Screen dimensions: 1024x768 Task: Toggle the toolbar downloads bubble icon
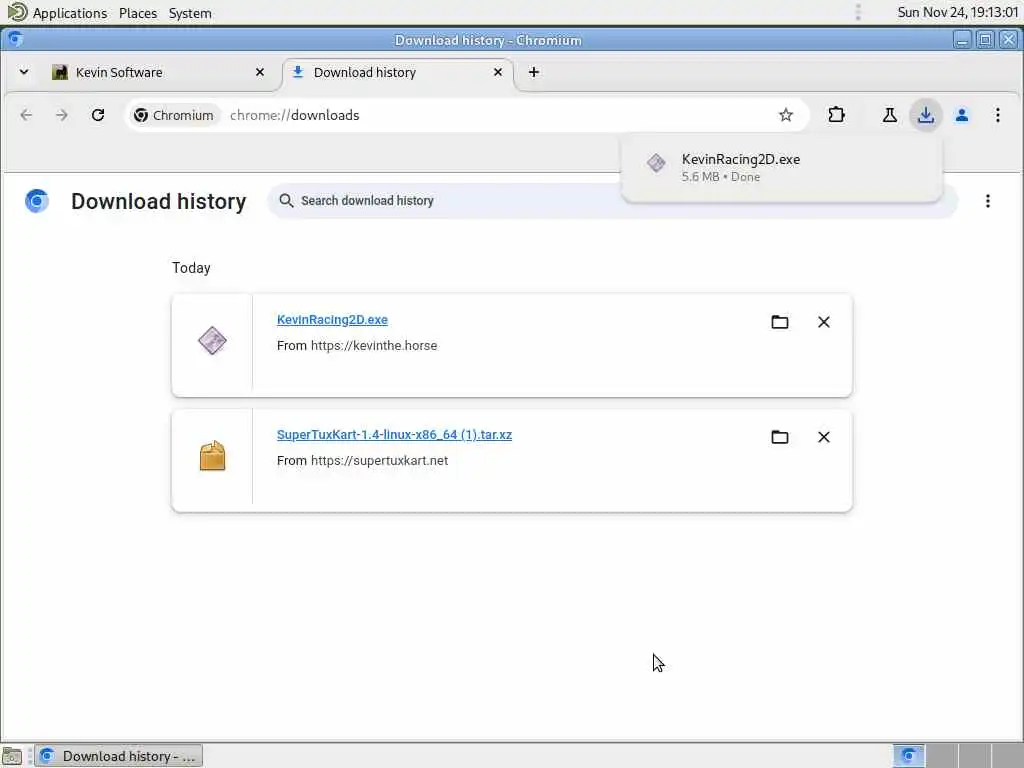925,115
